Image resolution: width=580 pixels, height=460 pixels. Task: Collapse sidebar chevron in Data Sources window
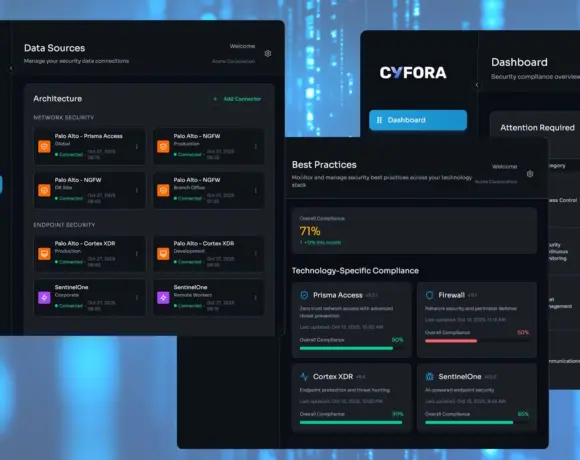coord(11,68)
